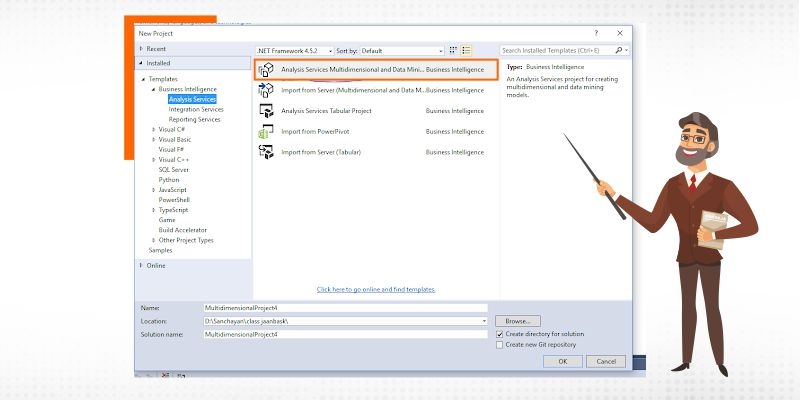Switch to medium icons list view
The height and width of the screenshot is (400, 800).
(x=466, y=49)
